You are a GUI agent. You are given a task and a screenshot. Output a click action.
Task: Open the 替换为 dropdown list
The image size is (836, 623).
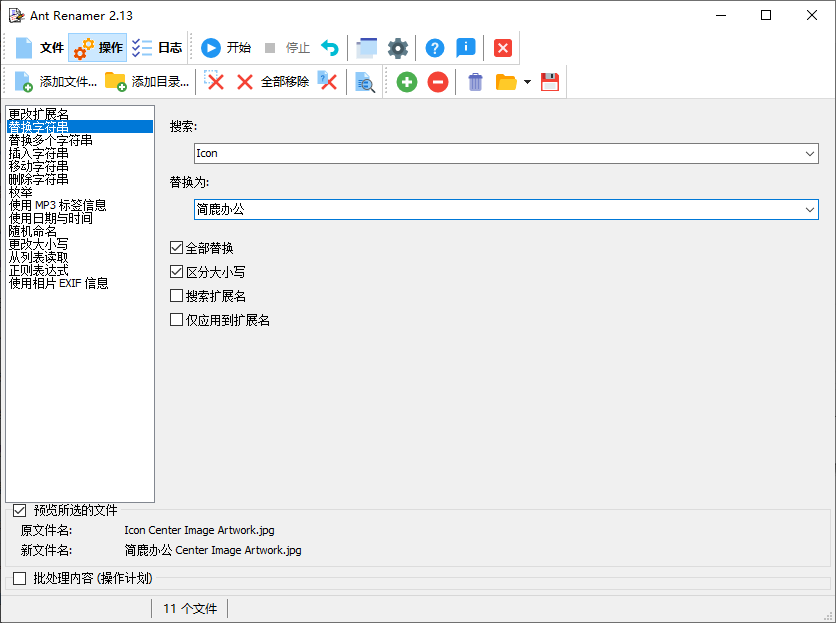(x=808, y=209)
